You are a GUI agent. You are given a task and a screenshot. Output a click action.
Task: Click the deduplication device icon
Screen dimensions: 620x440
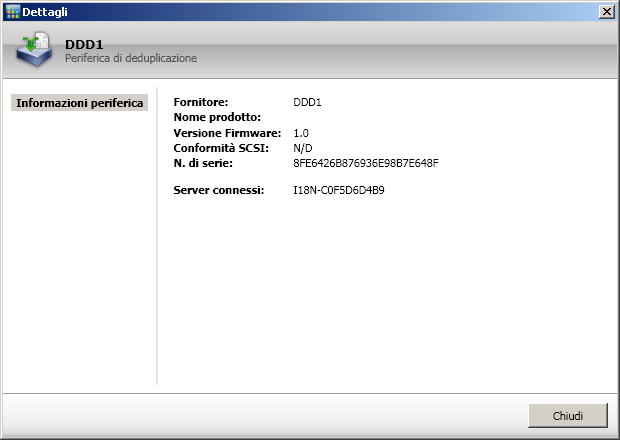[34, 49]
